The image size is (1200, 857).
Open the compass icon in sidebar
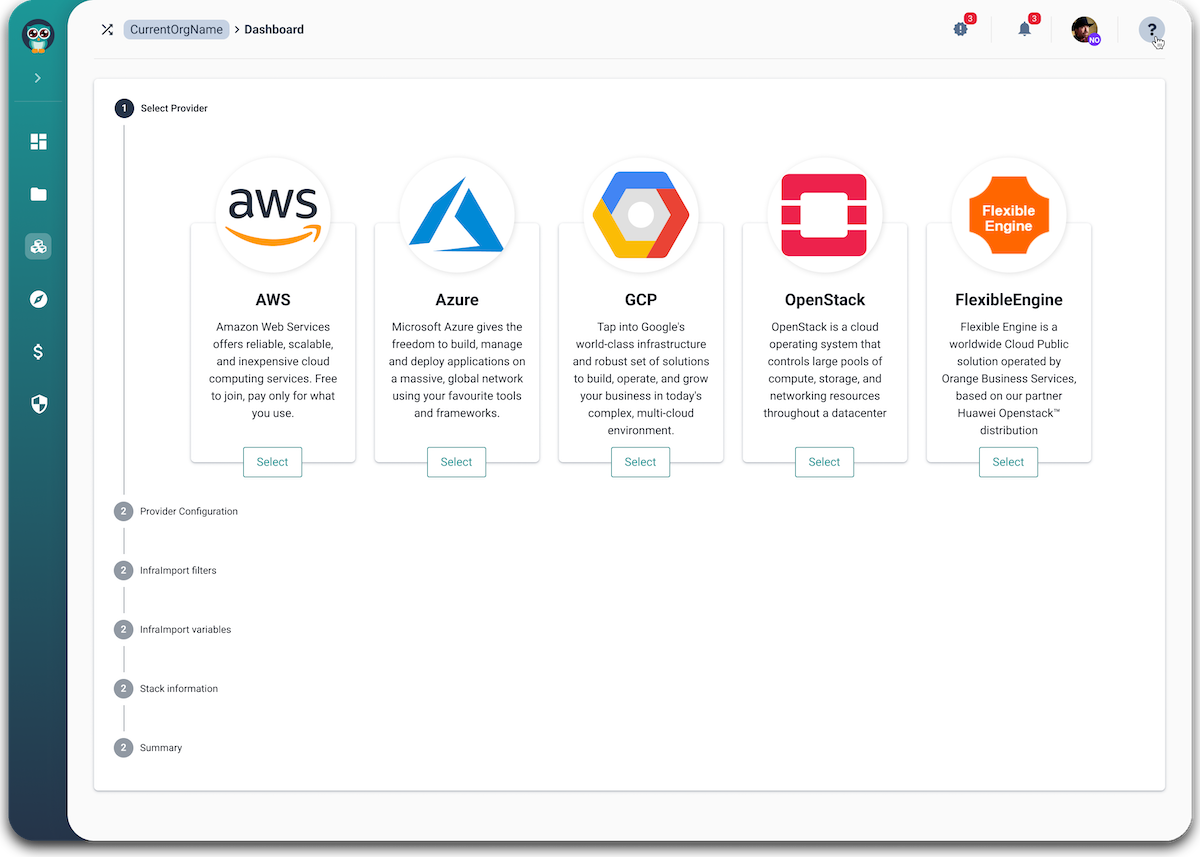coord(39,299)
